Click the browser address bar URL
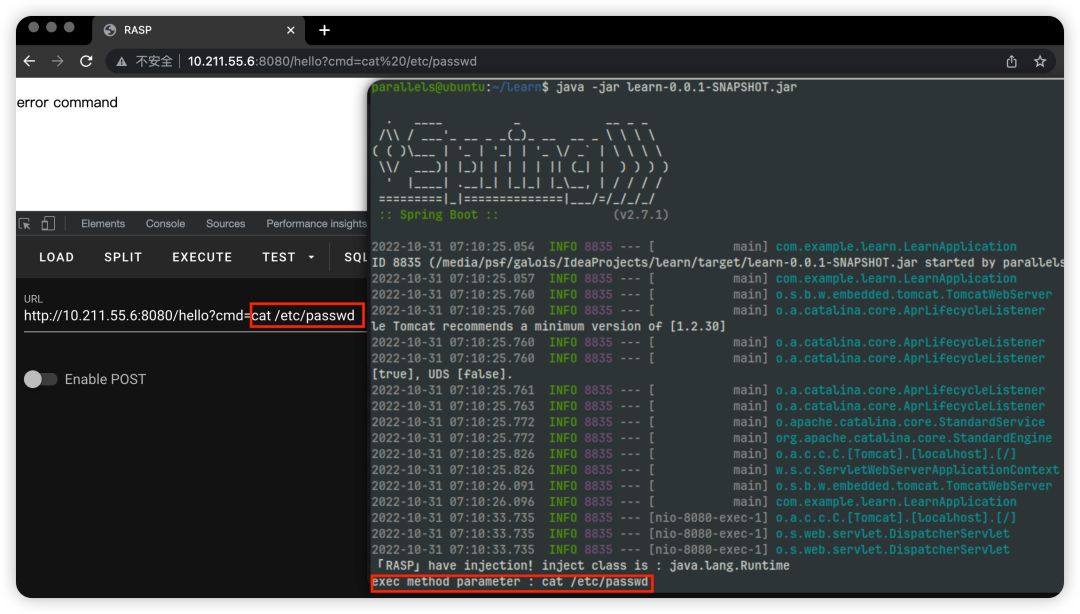This screenshot has height=614, width=1080. [332, 61]
